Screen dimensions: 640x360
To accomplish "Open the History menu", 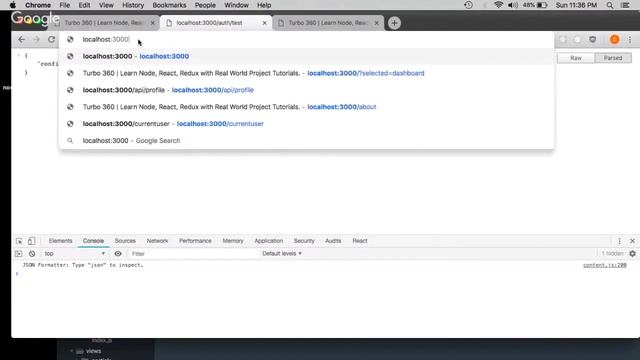I will click(133, 5).
